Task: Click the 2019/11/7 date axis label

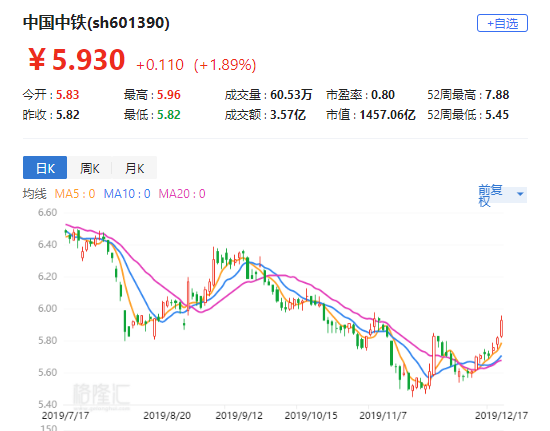Action: pos(383,416)
